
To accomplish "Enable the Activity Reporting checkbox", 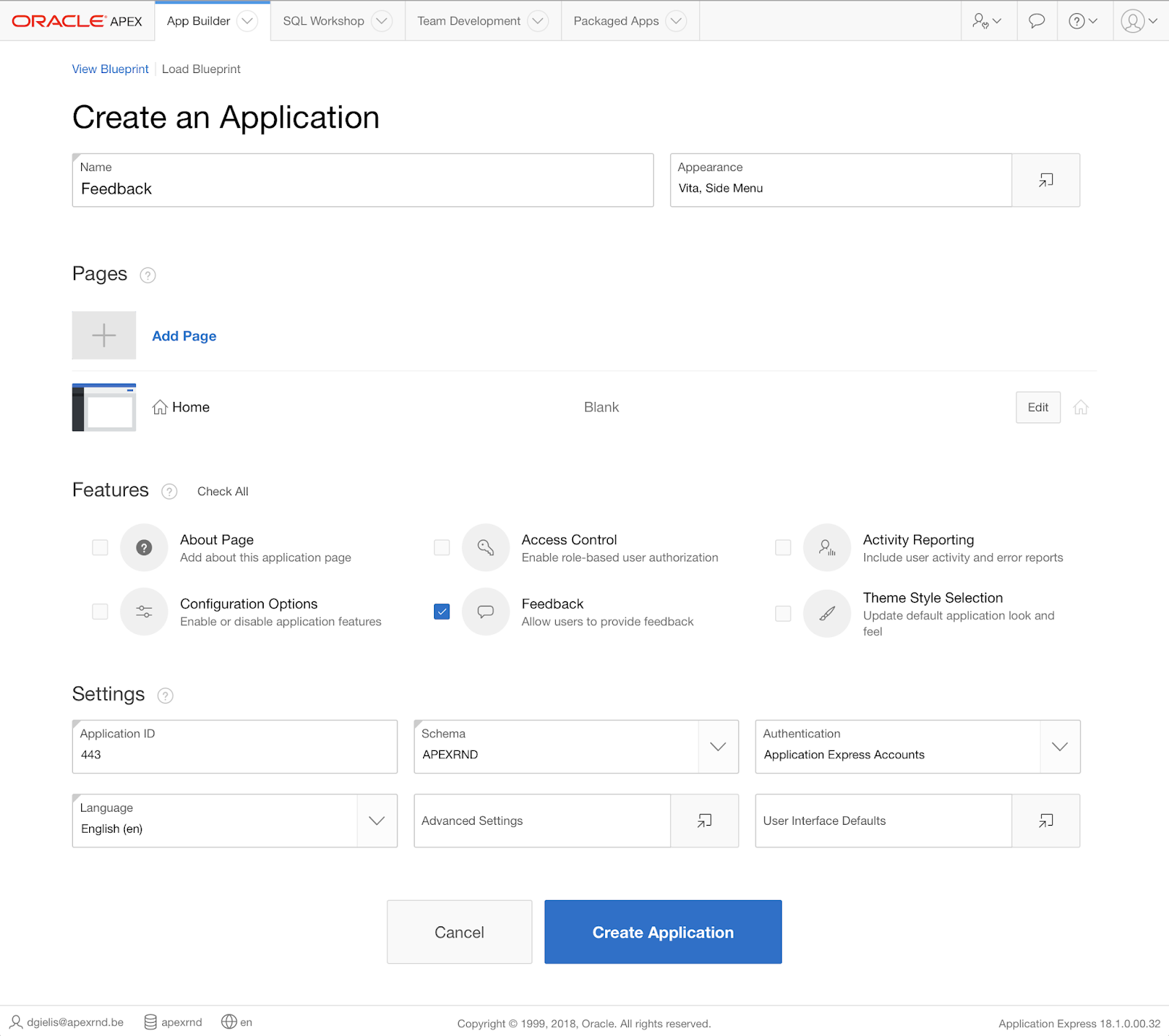I will (x=783, y=547).
